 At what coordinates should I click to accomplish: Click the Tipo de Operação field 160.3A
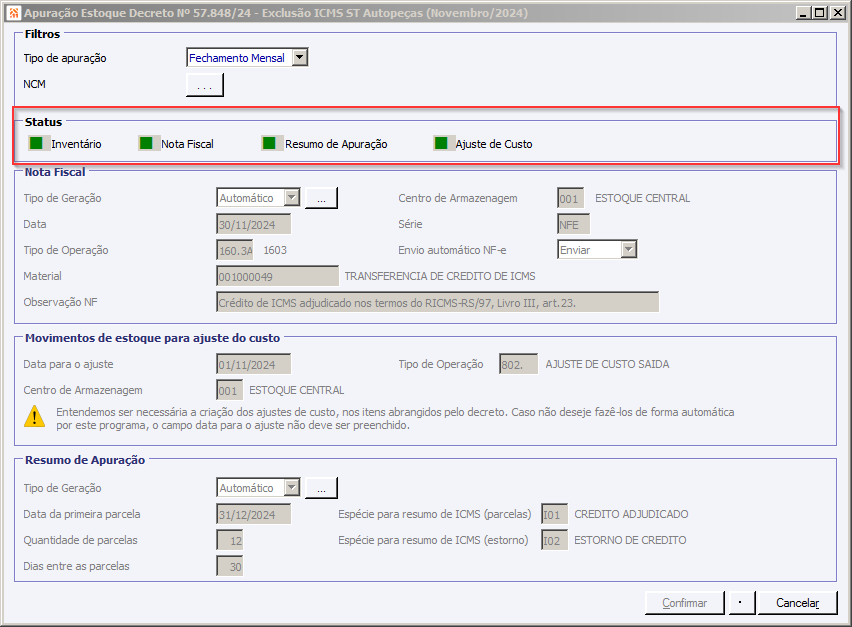[x=235, y=250]
